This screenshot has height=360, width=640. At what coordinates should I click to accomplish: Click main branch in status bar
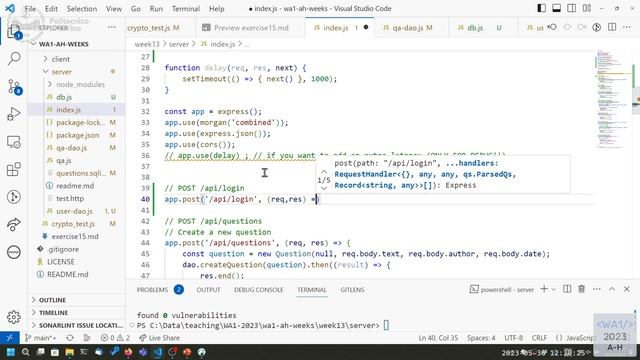40,338
